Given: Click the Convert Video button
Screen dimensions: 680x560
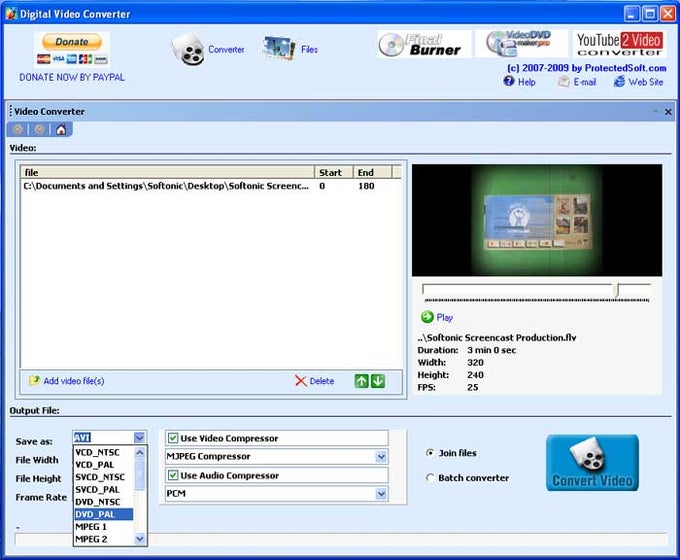Looking at the screenshot, I should coord(592,462).
